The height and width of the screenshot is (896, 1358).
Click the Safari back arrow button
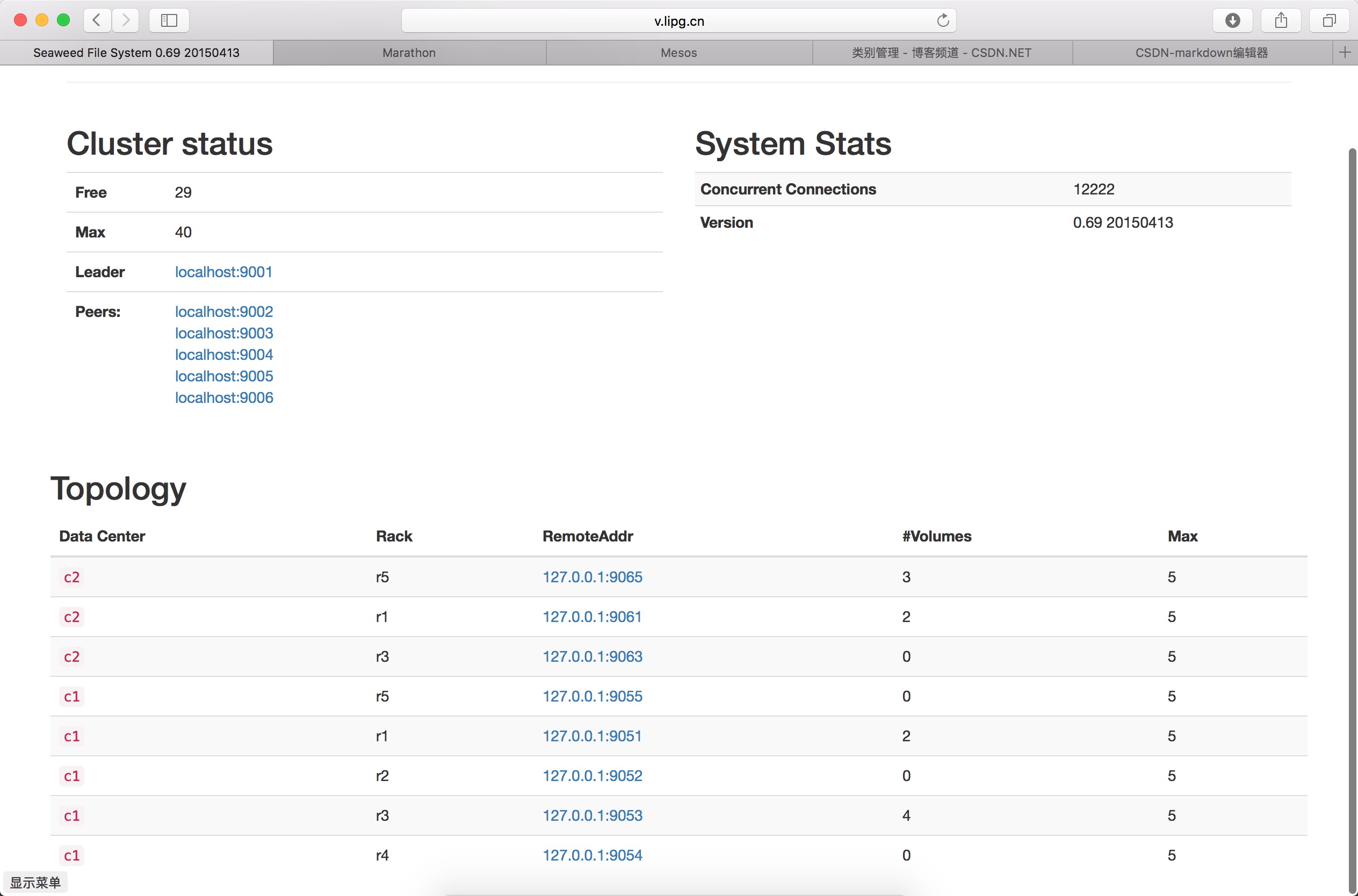pos(97,20)
